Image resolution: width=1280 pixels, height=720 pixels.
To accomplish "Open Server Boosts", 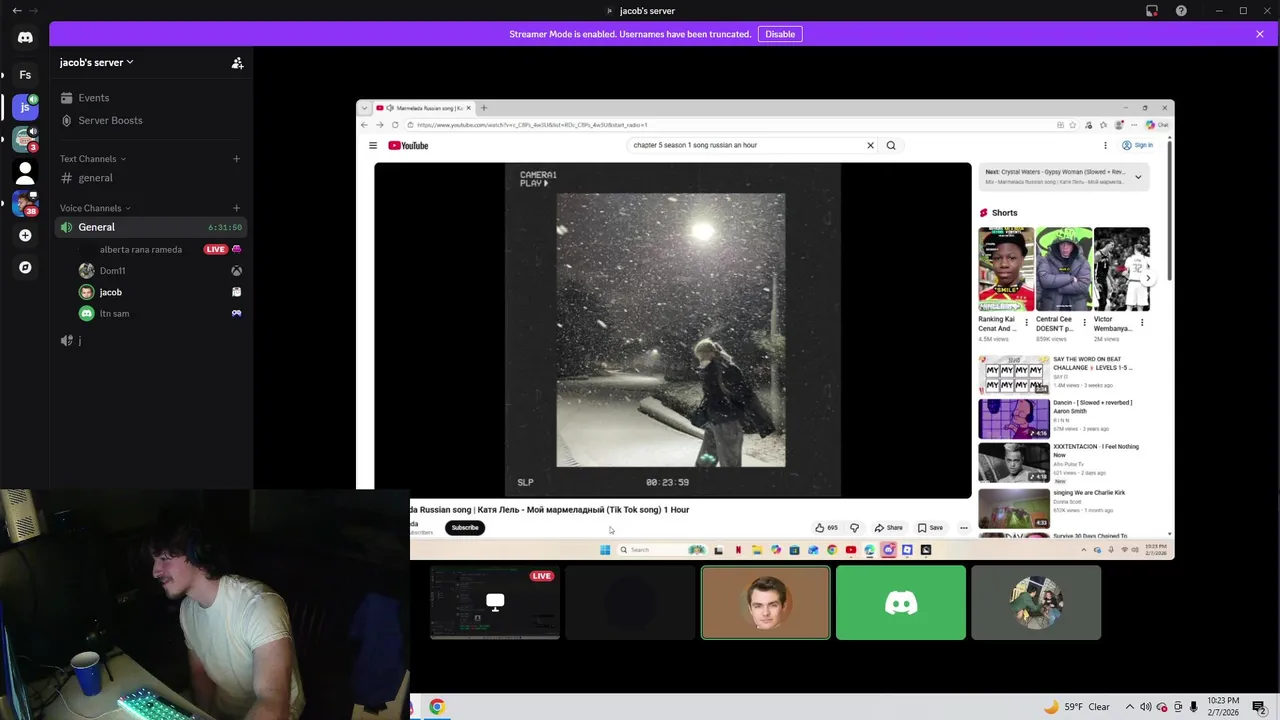I will pyautogui.click(x=150, y=120).
